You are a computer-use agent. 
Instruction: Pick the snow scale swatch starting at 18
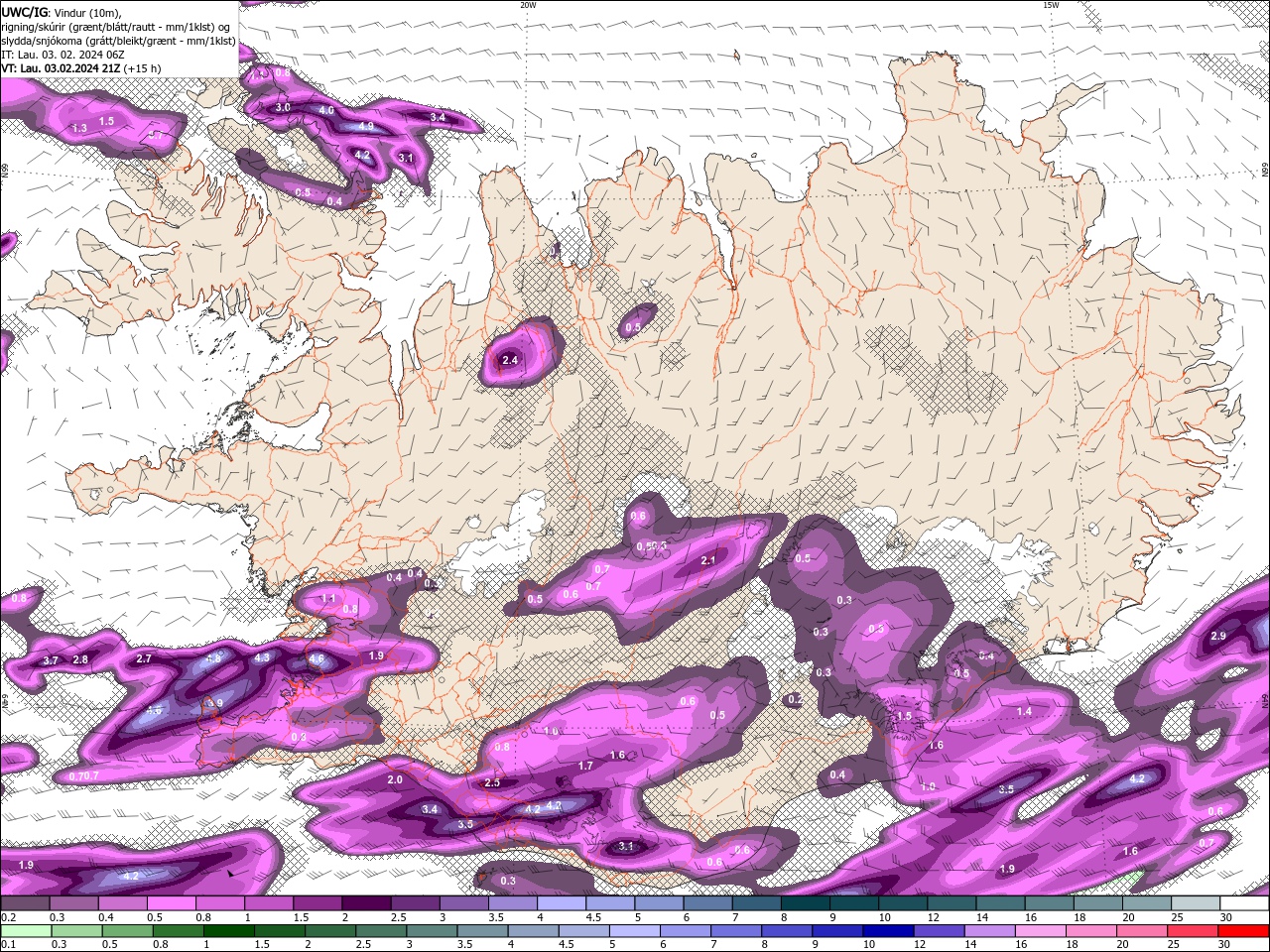point(1098,903)
